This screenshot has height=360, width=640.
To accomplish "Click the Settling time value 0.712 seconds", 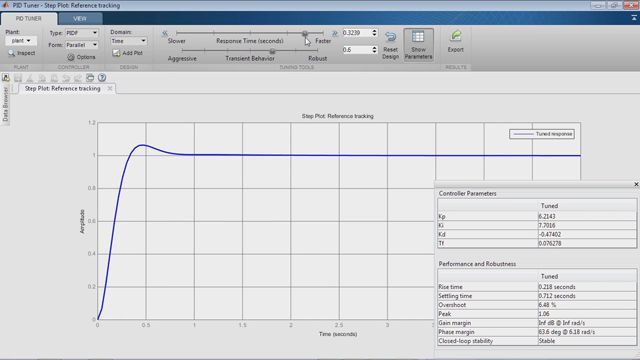I will (587, 296).
